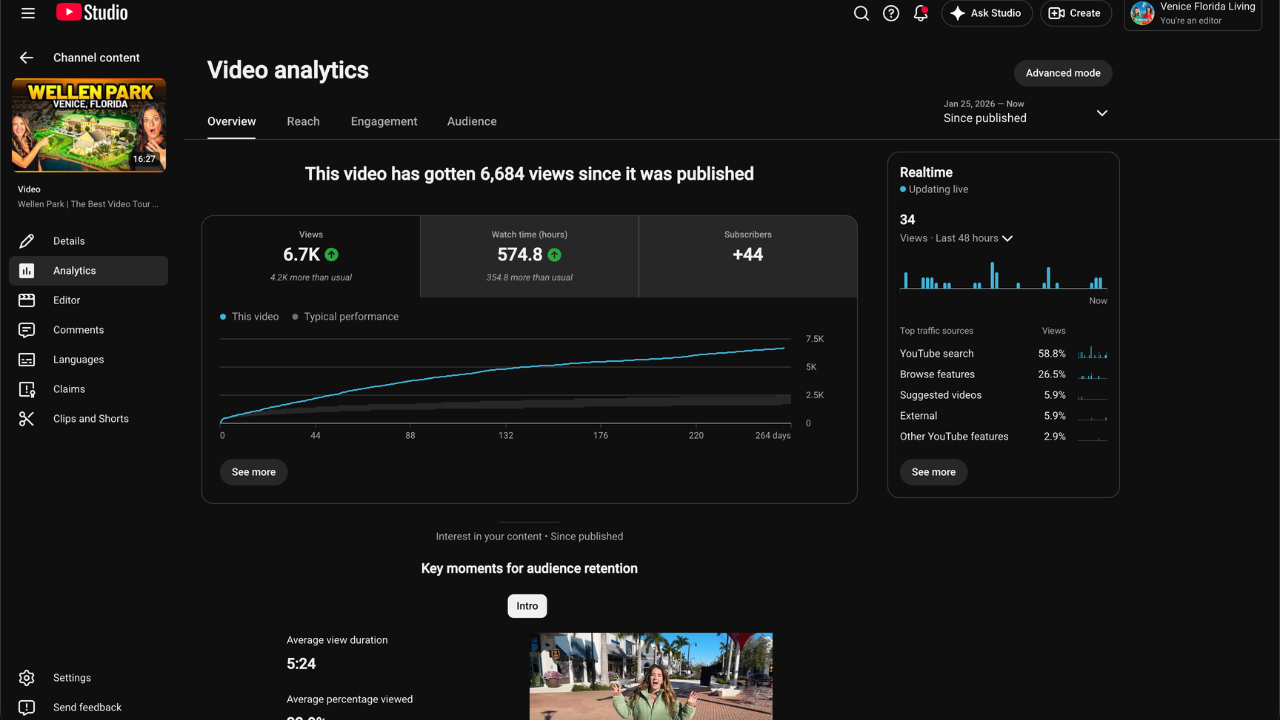
Task: Open the Help question mark icon
Action: [891, 13]
